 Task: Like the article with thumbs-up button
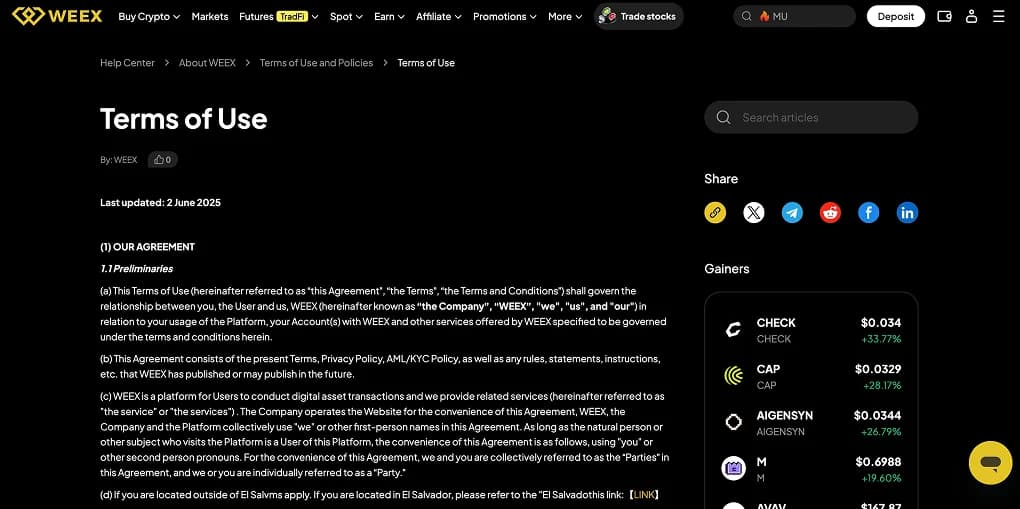point(163,159)
